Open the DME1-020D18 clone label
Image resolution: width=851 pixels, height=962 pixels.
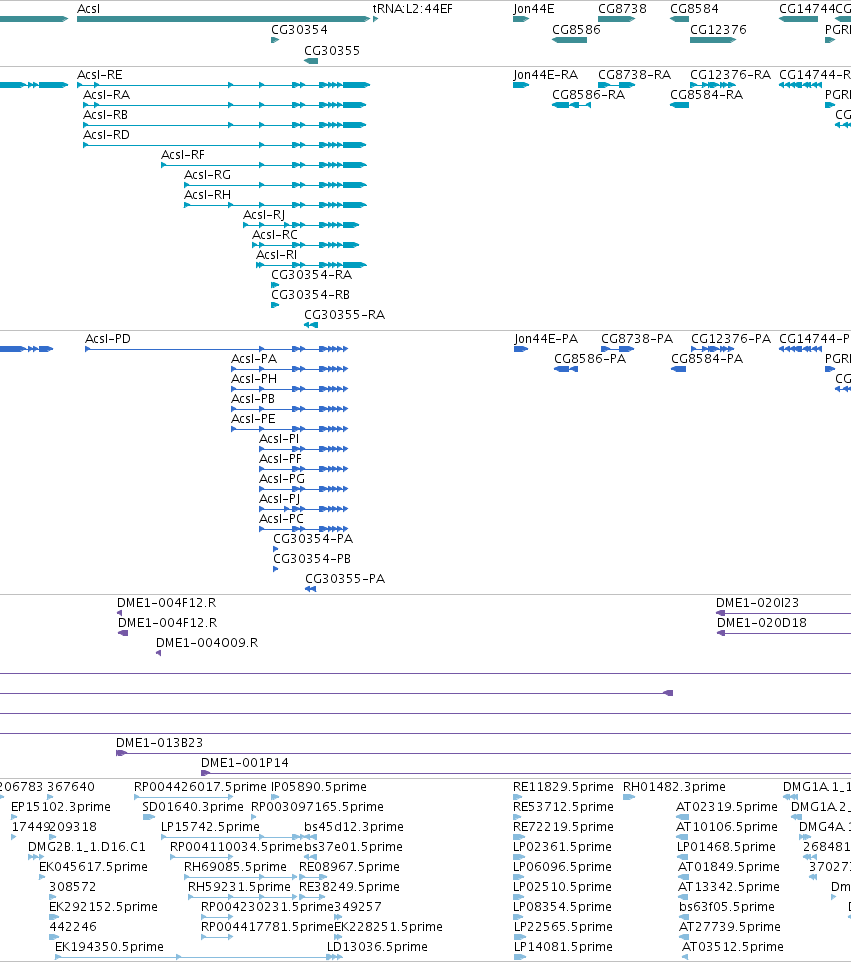761,623
